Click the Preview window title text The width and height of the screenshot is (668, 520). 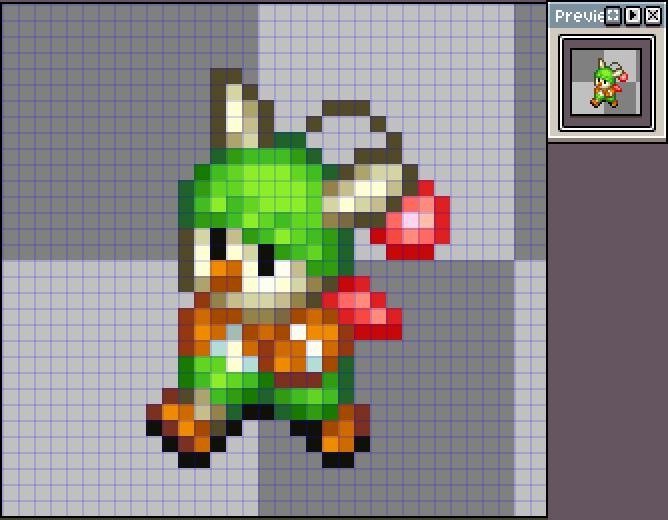[x=580, y=16]
